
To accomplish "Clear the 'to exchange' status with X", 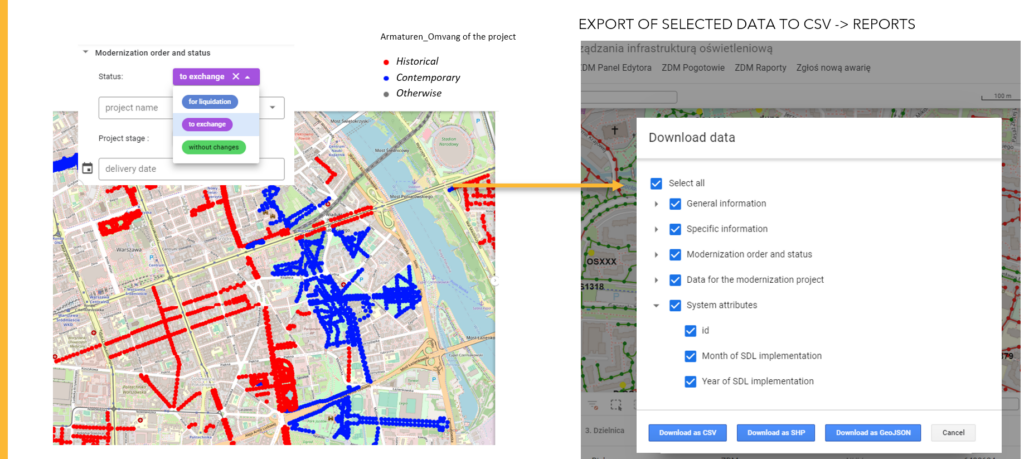I will point(236,77).
